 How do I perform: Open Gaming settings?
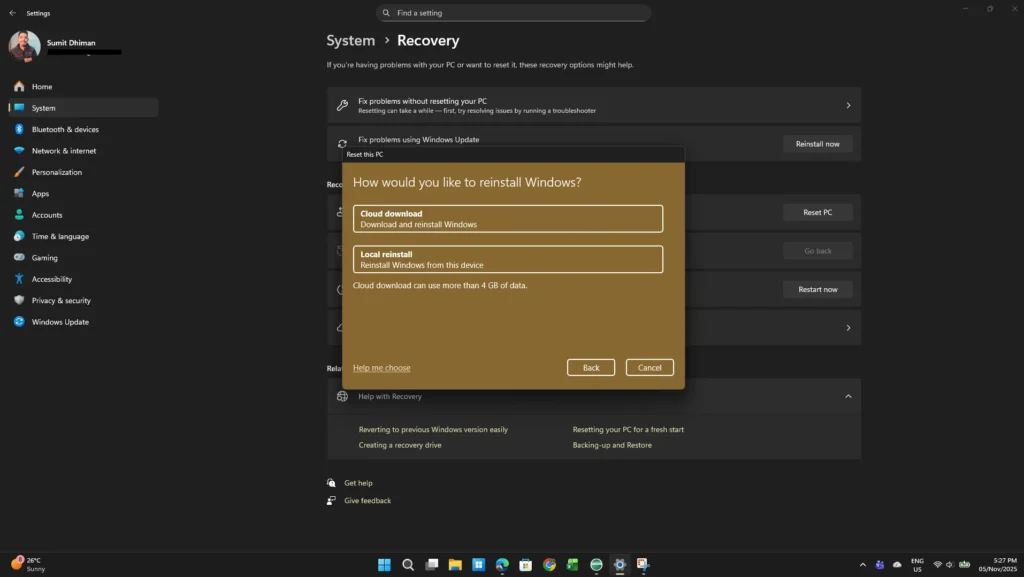coord(83,258)
